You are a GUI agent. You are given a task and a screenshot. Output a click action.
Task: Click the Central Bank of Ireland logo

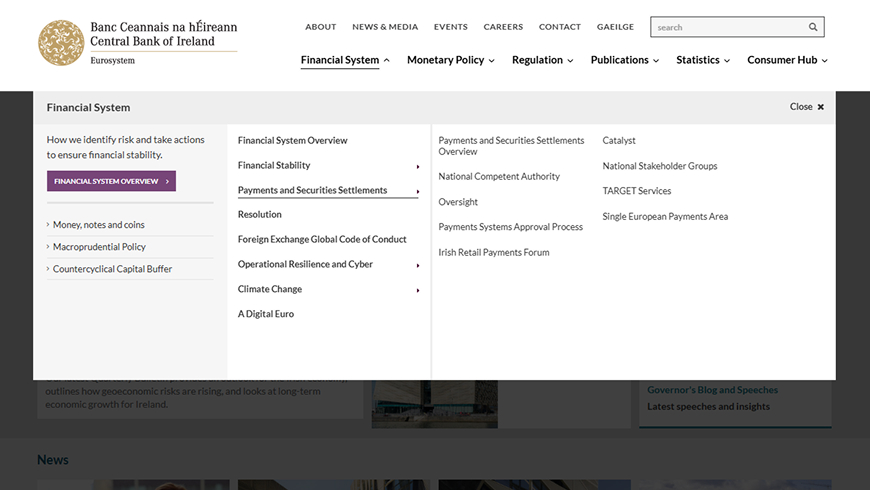click(x=138, y=43)
